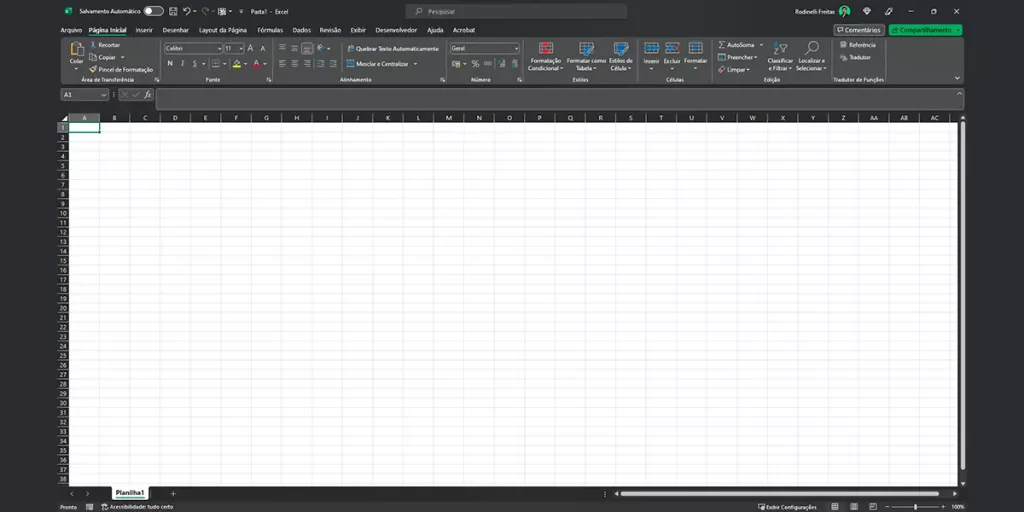
Task: Switch to the Layout da Página tab
Action: [x=223, y=30]
